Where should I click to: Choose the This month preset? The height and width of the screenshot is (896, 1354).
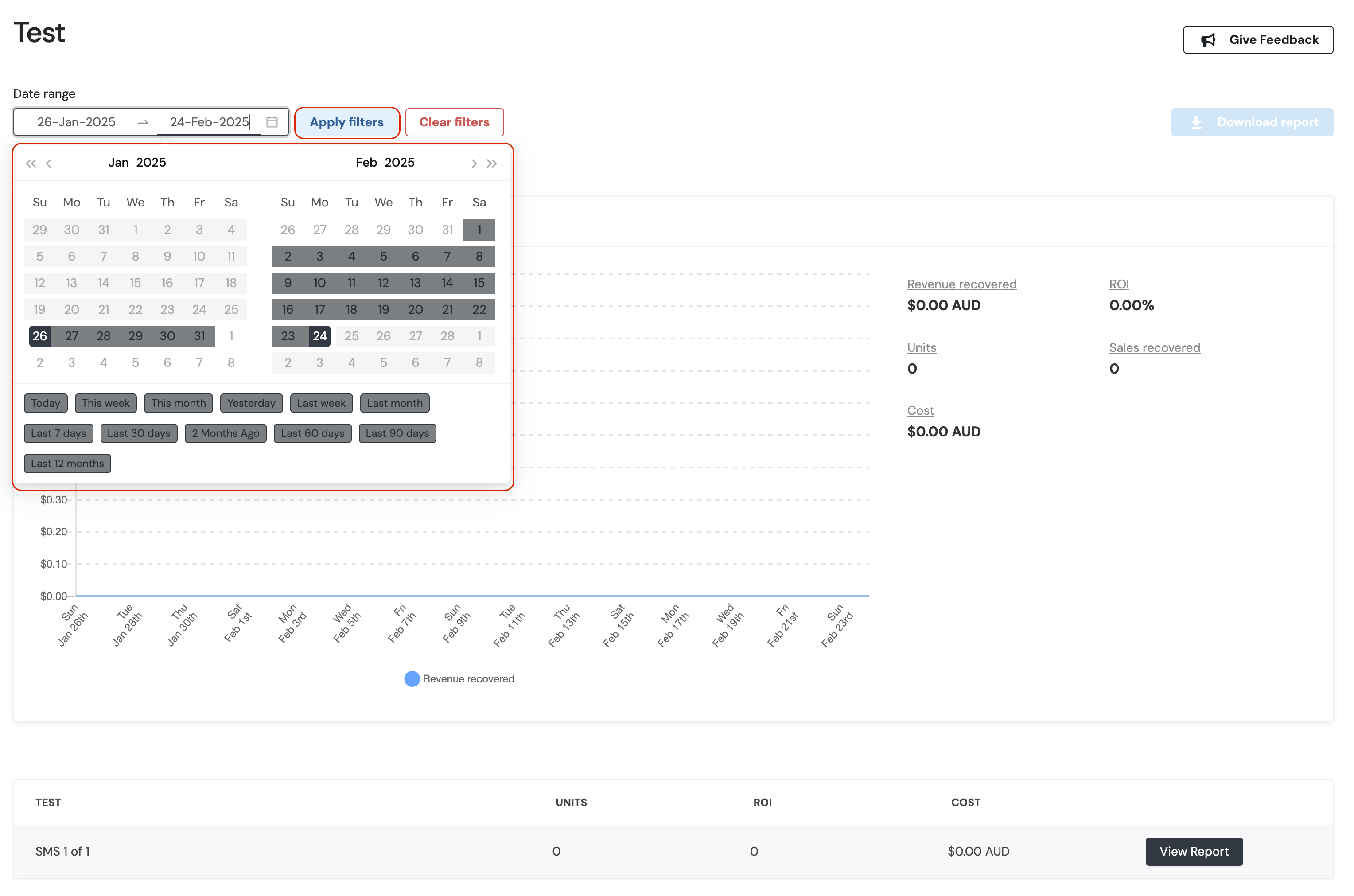(x=178, y=403)
